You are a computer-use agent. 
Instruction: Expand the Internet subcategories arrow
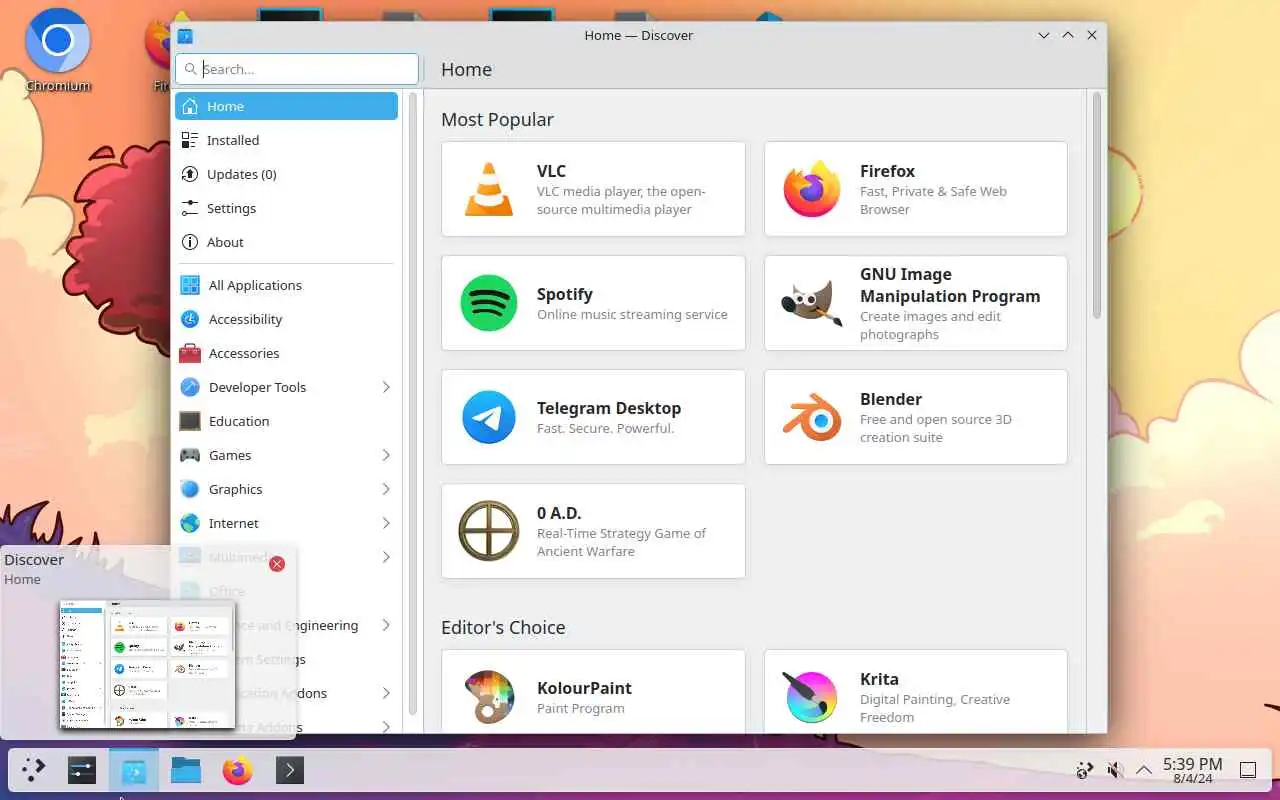(386, 523)
